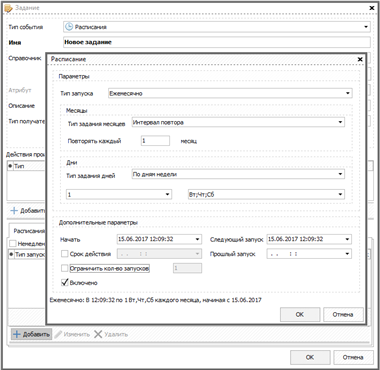Confirm schedule with OK in Расписание dialog
This screenshot has width=380, height=370.
[x=300, y=314]
